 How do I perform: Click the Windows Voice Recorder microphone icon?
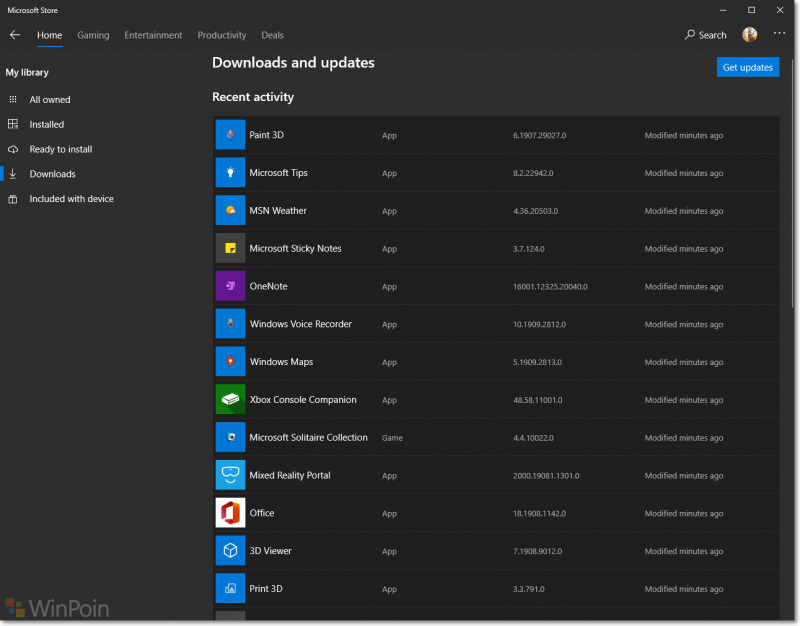pyautogui.click(x=230, y=323)
